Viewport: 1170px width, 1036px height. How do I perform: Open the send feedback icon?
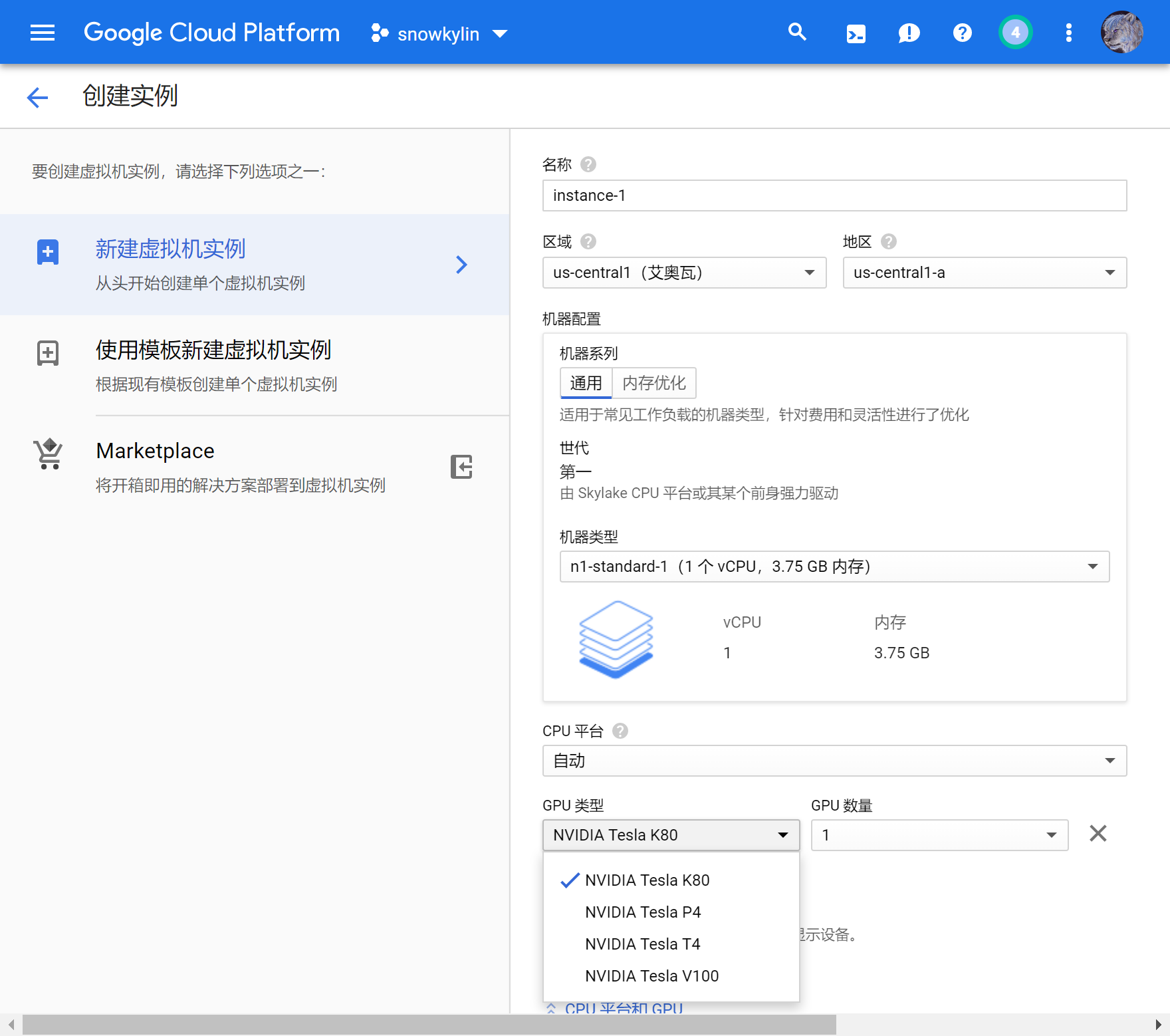click(909, 33)
